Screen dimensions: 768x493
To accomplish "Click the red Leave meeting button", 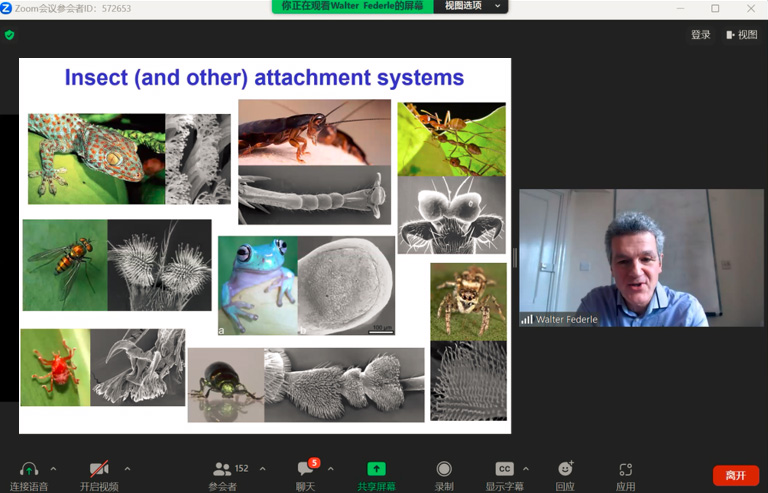I will click(736, 475).
